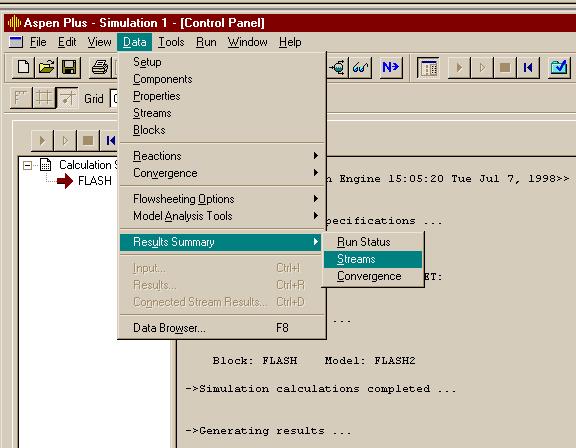This screenshot has width=576, height=448.
Task: Print using the printer toolbar icon
Action: pyautogui.click(x=100, y=68)
